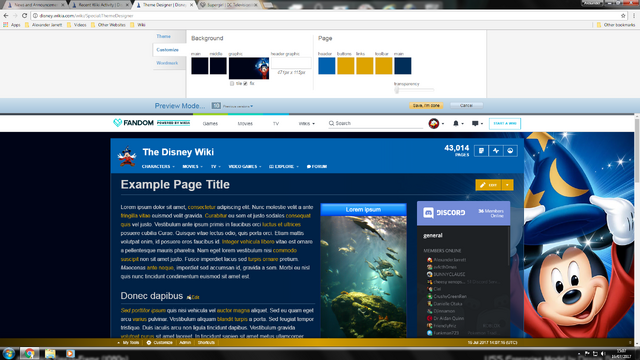Open the Edit button dropdown arrow
640x360 pixels.
point(507,185)
